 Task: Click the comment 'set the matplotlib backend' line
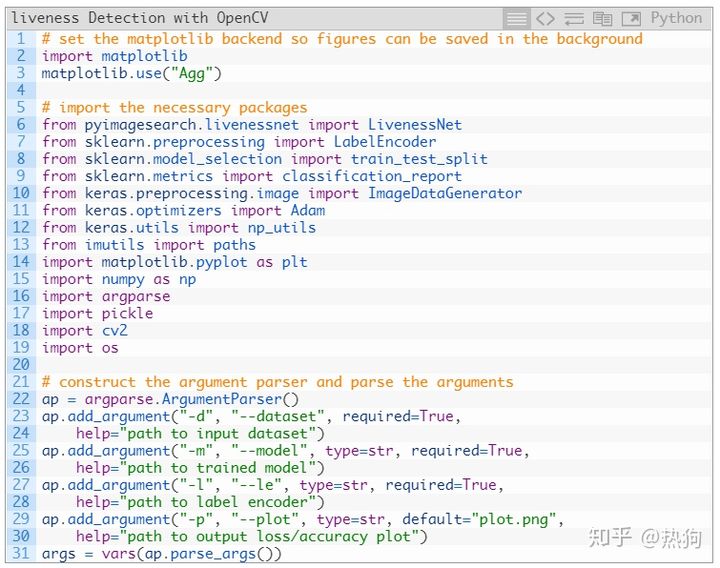[x=342, y=39]
